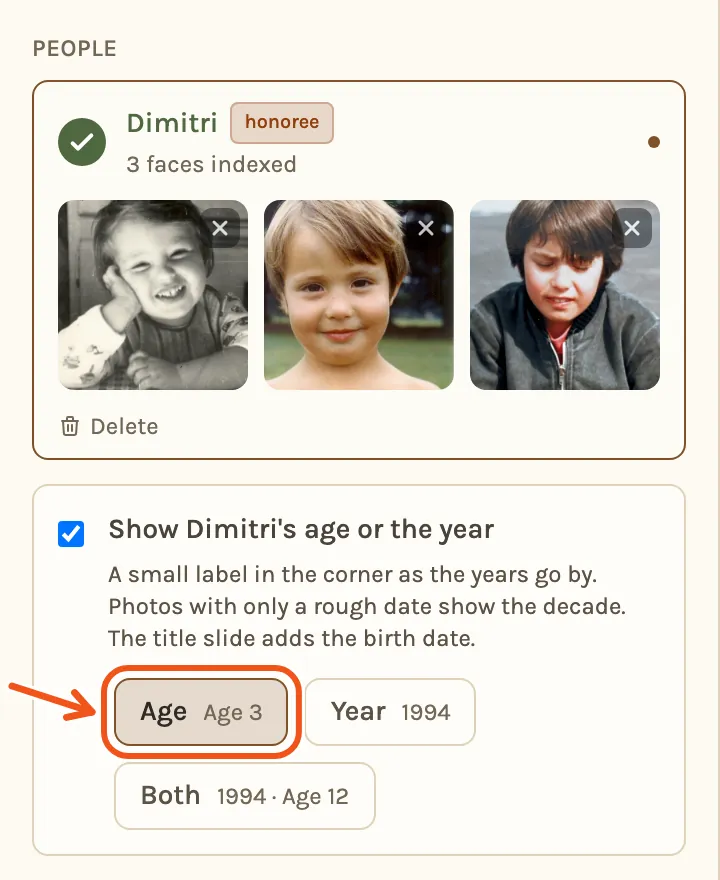This screenshot has width=720, height=880.
Task: Remove the blond child face photo
Action: (x=426, y=228)
